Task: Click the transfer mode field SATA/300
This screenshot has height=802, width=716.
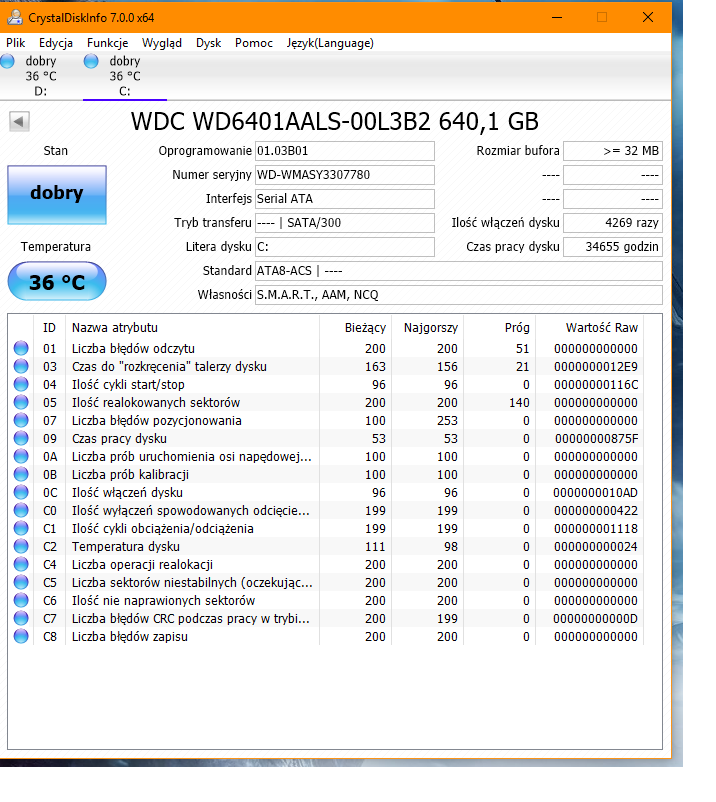Action: tap(345, 223)
